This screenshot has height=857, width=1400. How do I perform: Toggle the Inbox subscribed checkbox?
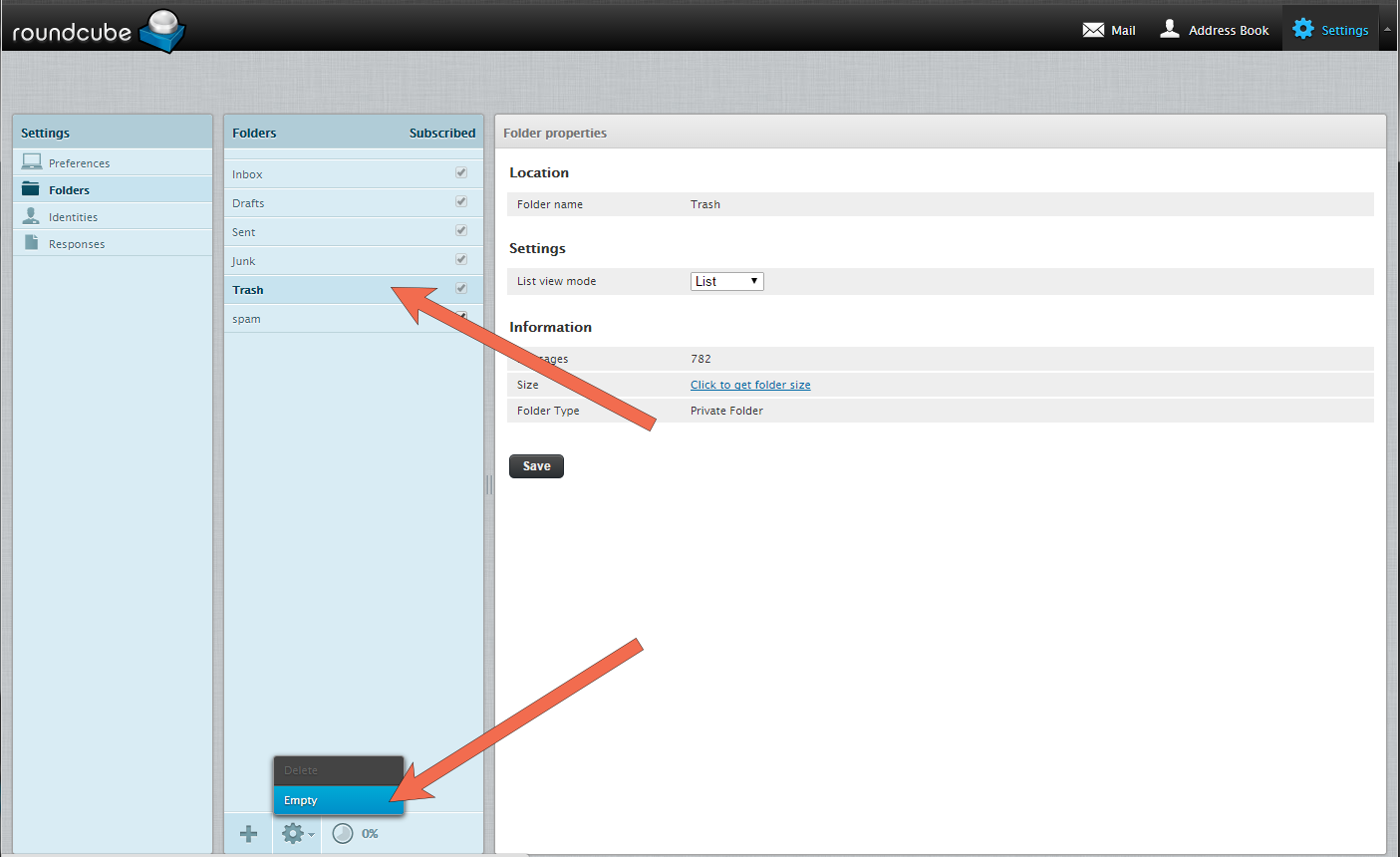[x=460, y=171]
